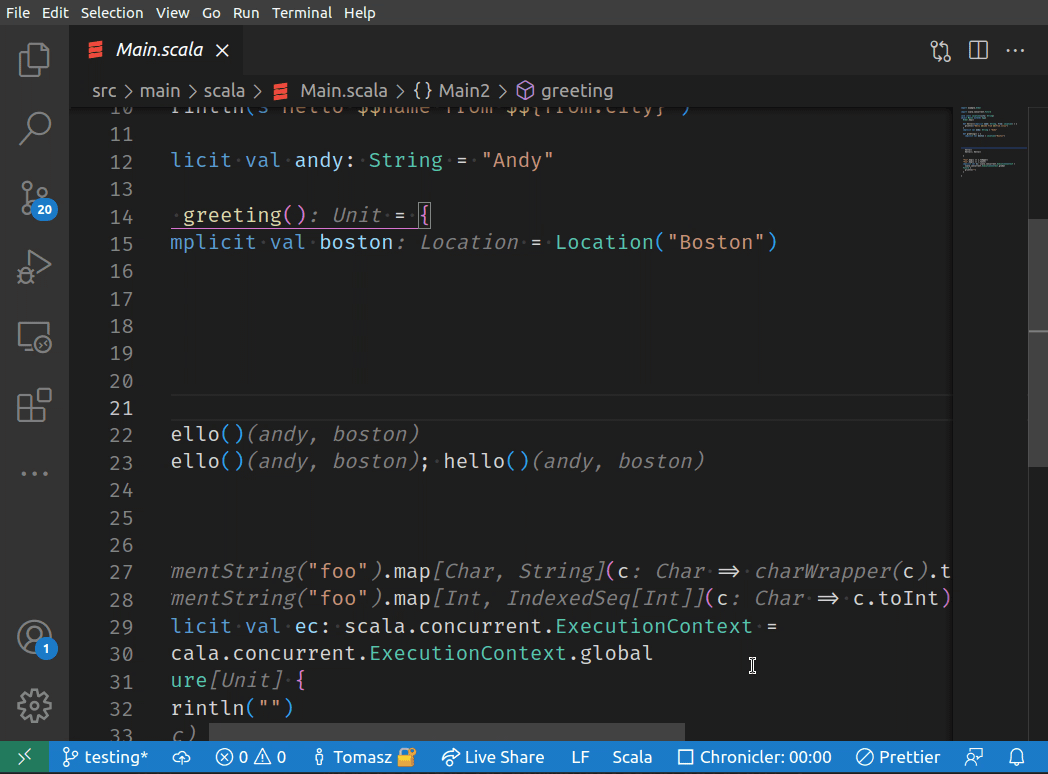
Task: Click line number 14 in the gutter
Action: pyautogui.click(x=121, y=217)
